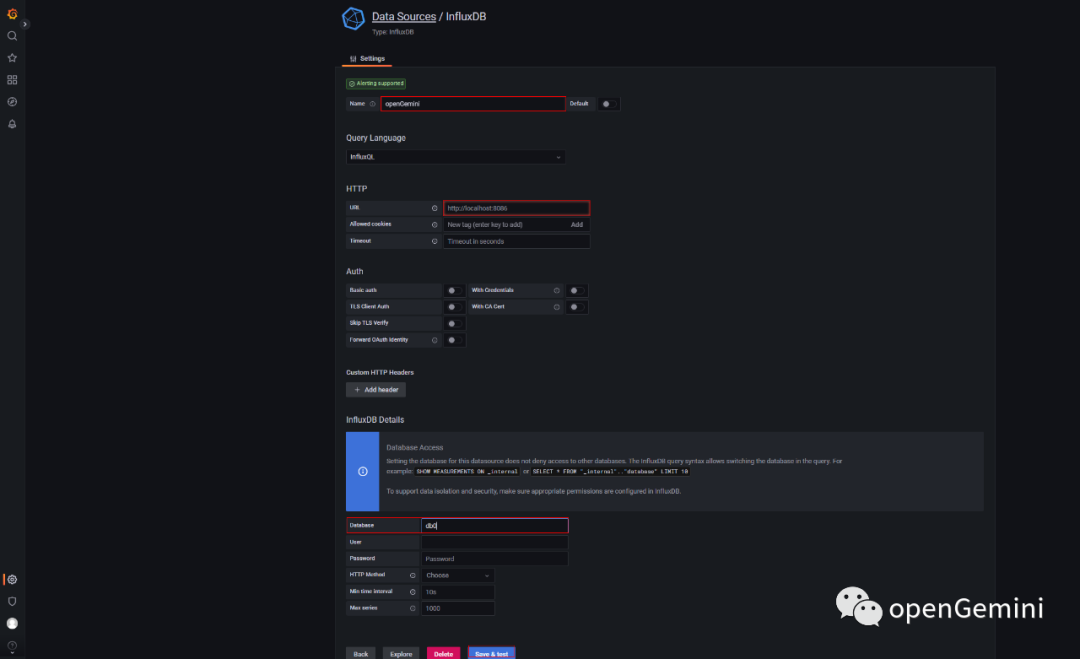Click the Explore button
The height and width of the screenshot is (659, 1080).
coord(401,653)
